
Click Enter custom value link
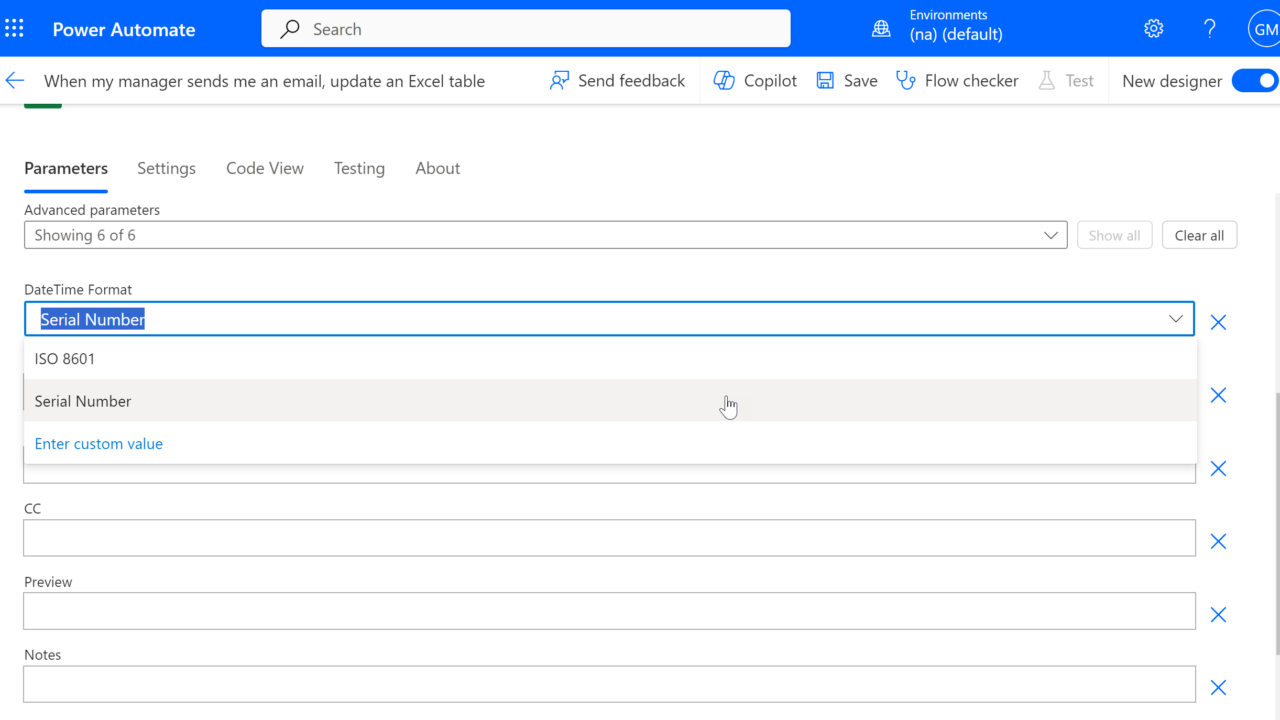(99, 444)
